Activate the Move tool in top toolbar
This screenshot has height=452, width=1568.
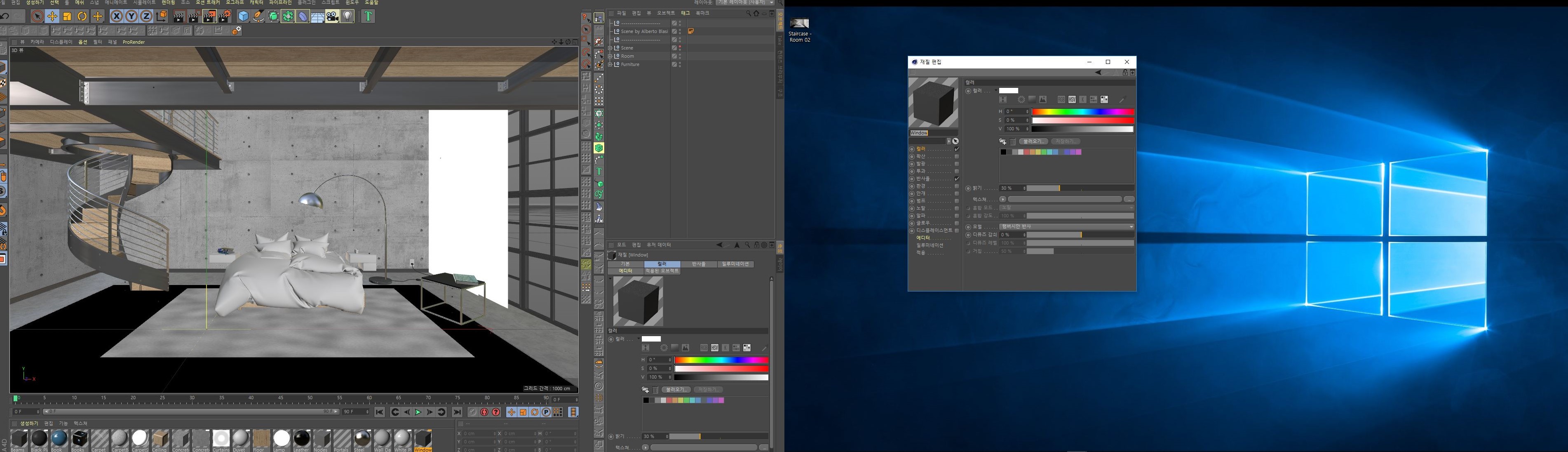click(52, 16)
